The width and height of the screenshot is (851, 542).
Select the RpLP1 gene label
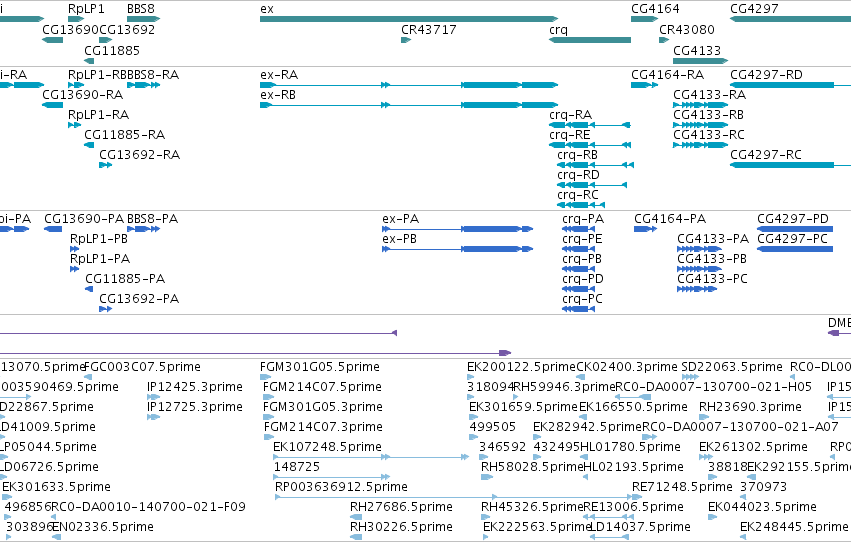tap(86, 9)
